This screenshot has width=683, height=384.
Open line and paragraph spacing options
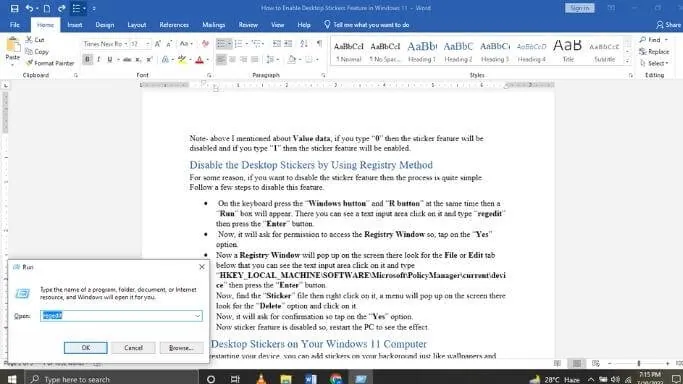270,59
